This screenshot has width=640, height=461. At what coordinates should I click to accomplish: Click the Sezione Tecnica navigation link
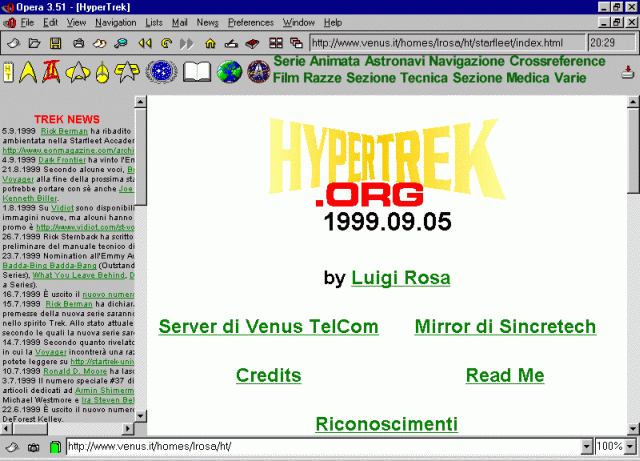pos(397,78)
